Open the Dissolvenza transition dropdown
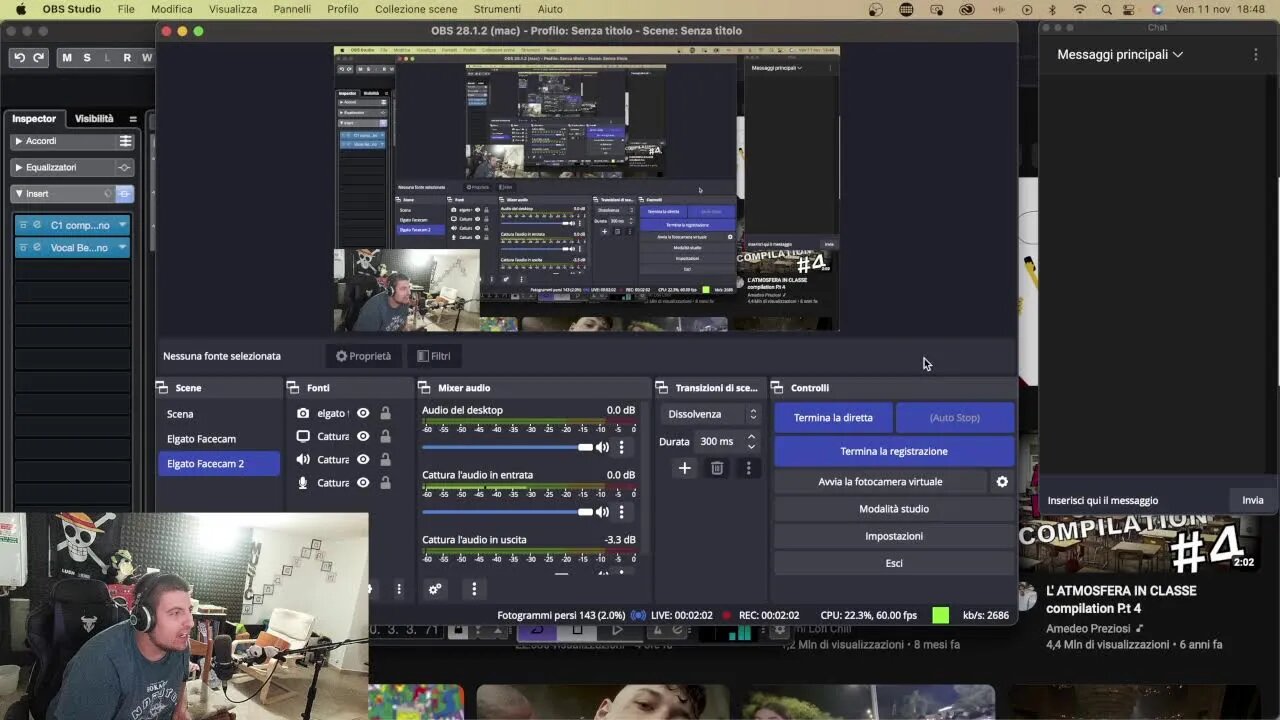The width and height of the screenshot is (1280, 720). [710, 414]
